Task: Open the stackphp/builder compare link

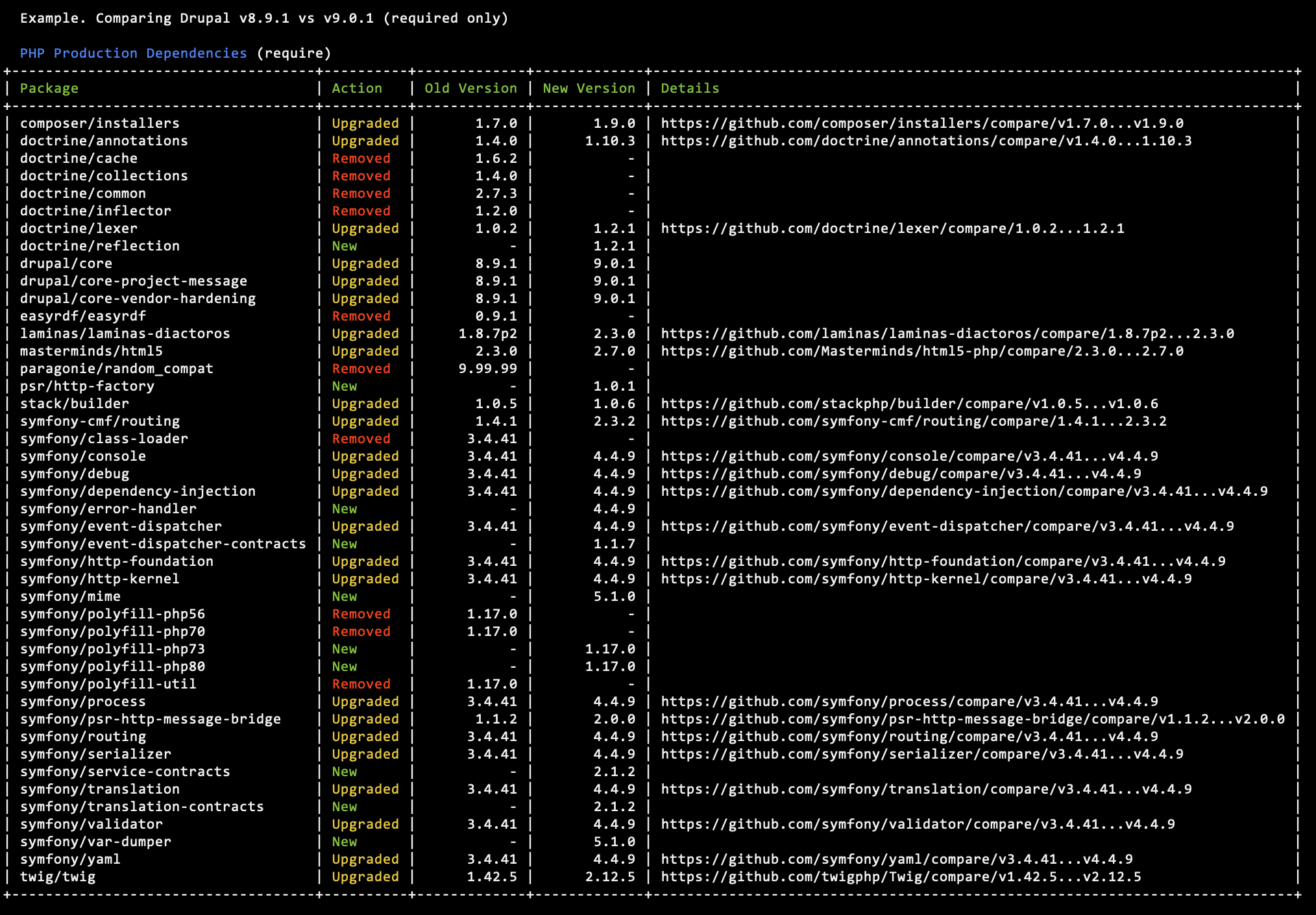Action: click(909, 404)
